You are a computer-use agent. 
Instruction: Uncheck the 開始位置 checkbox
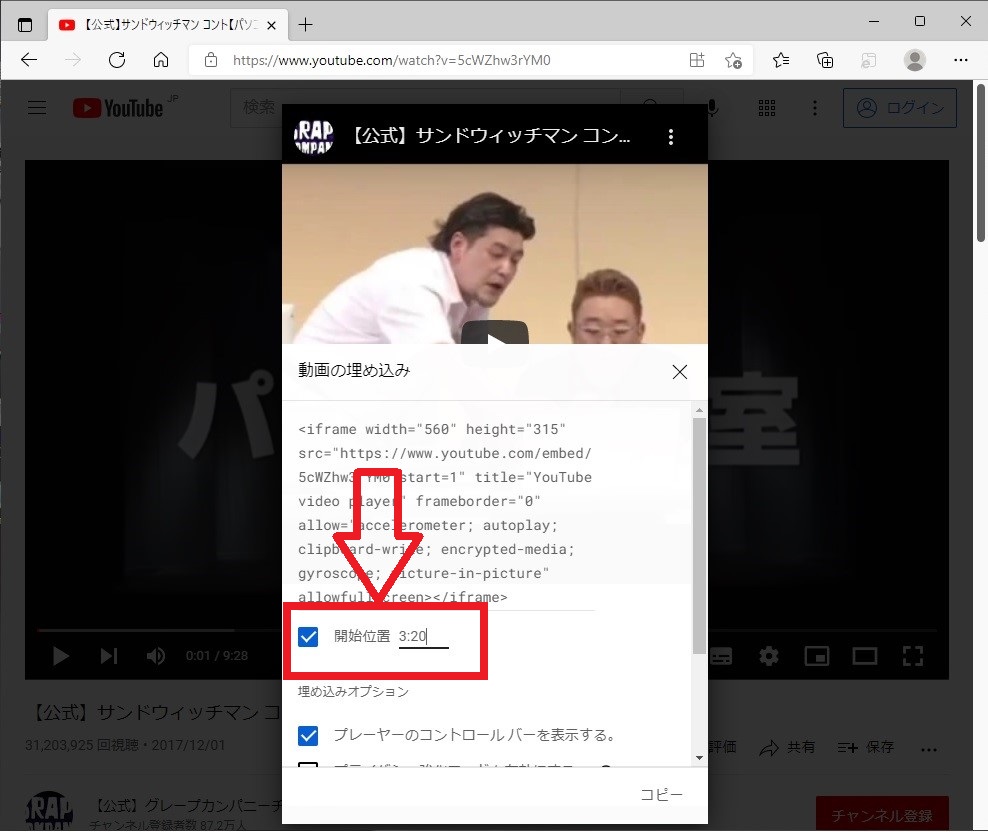(308, 637)
